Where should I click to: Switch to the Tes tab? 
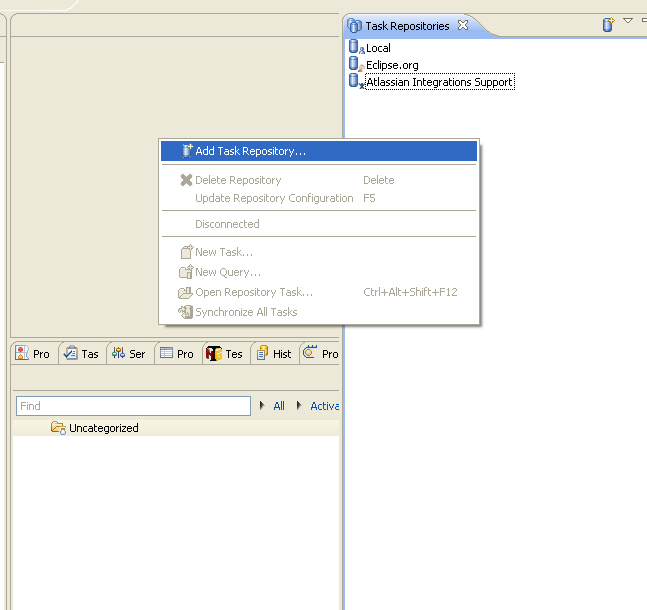coord(224,354)
